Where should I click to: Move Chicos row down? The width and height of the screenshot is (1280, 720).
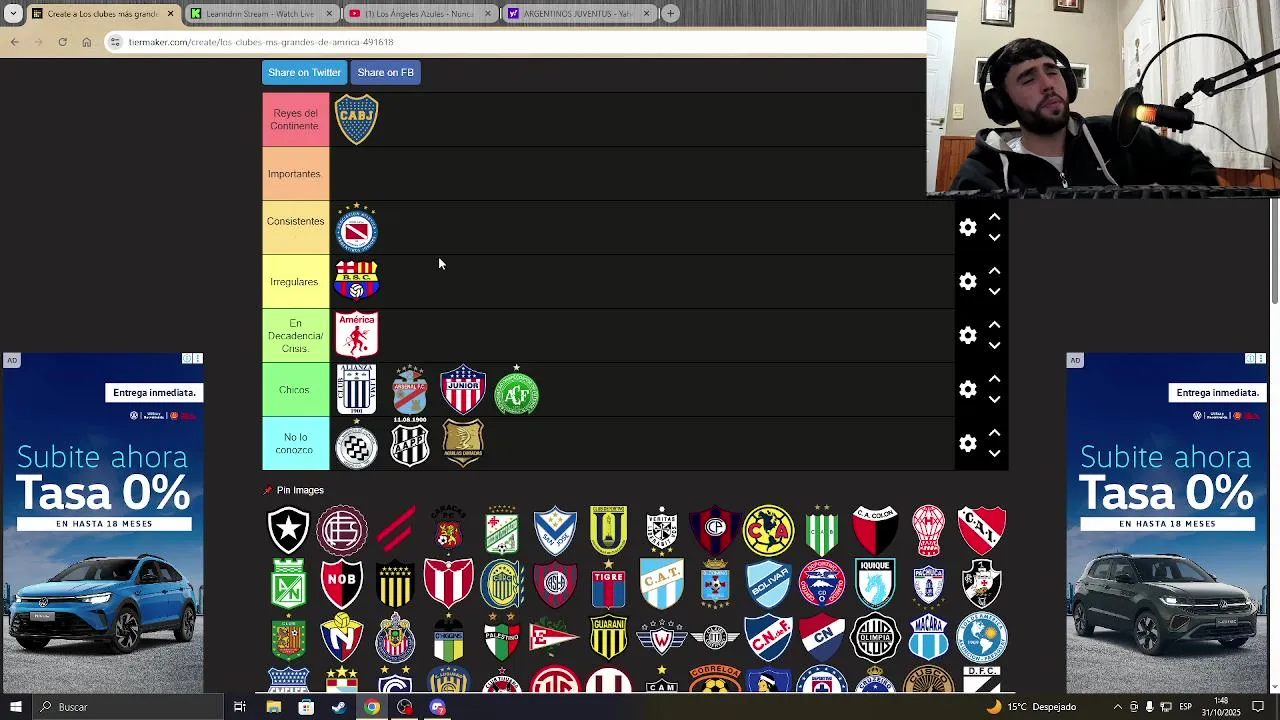pos(994,400)
